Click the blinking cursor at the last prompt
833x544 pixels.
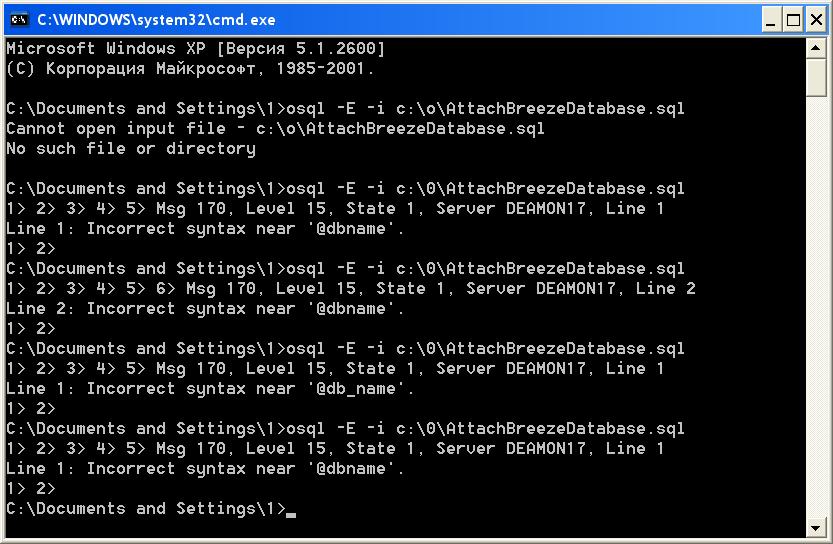coord(291,514)
